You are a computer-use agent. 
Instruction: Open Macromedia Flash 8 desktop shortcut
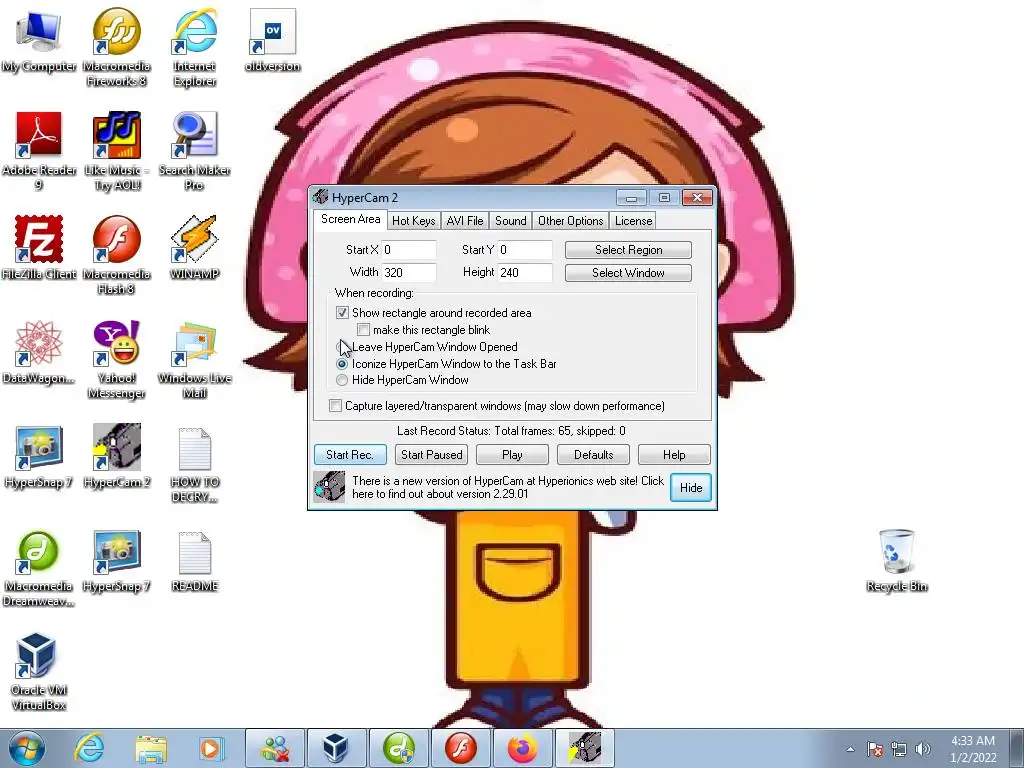point(116,255)
